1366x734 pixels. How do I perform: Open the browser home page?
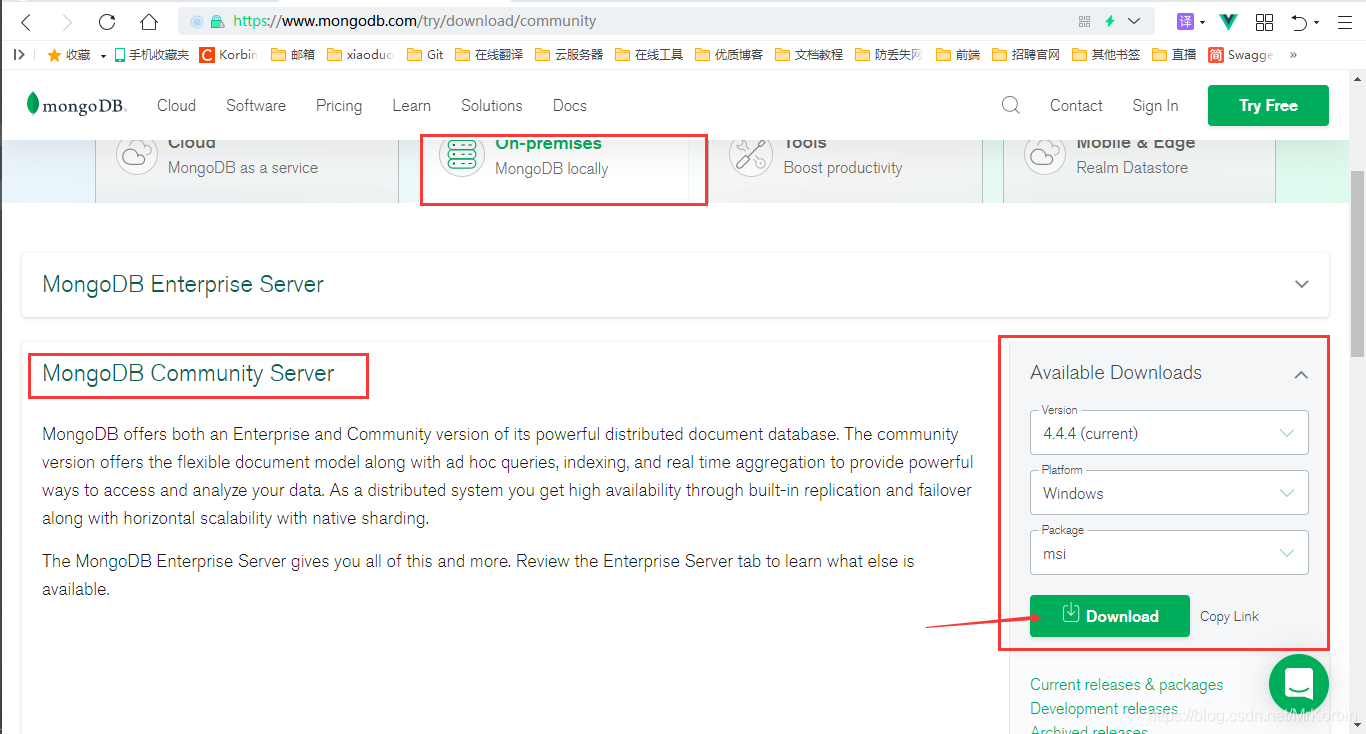tap(149, 21)
